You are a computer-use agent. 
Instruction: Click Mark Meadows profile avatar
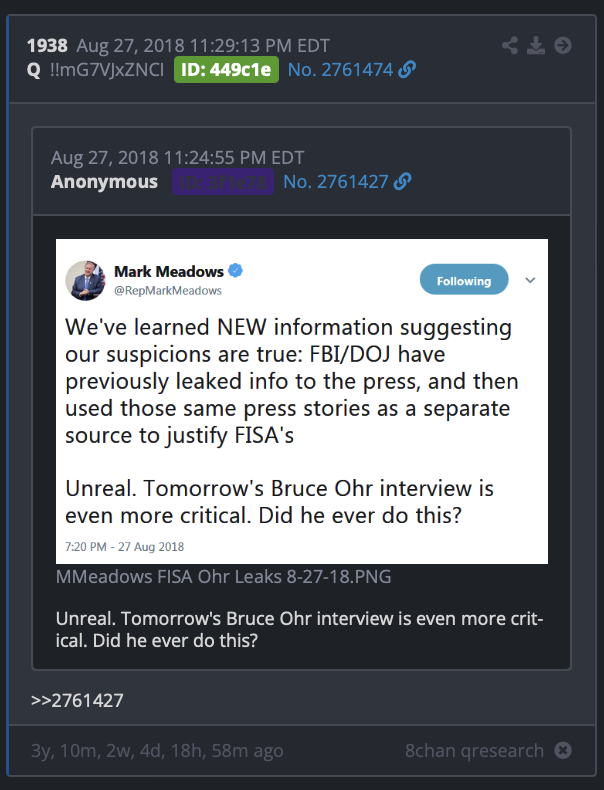pyautogui.click(x=86, y=280)
